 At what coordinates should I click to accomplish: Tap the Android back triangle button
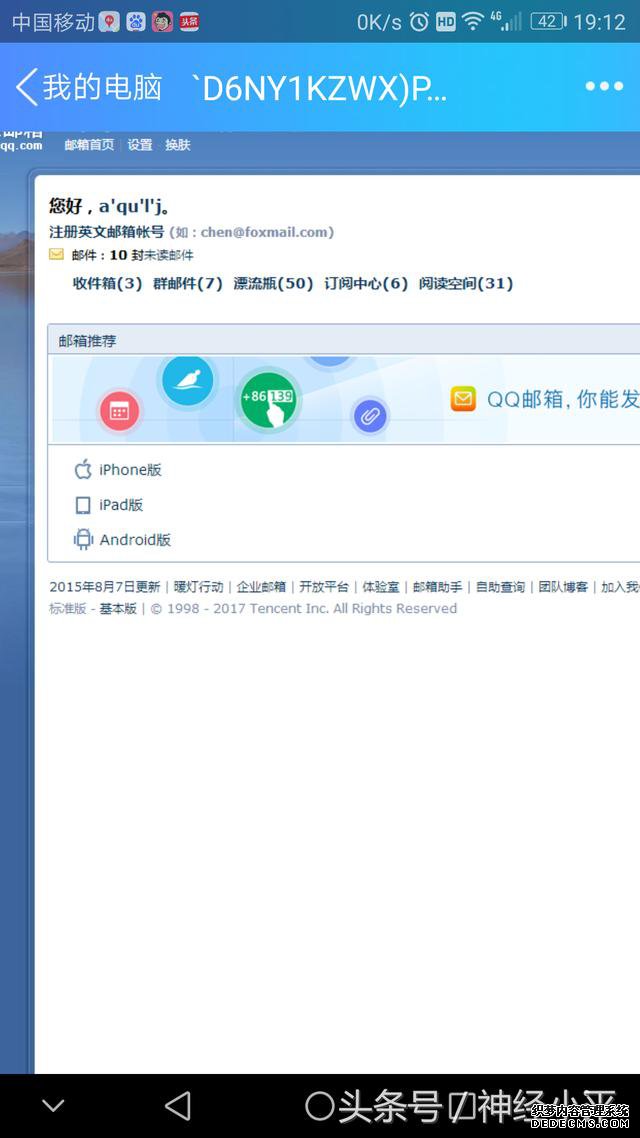pyautogui.click(x=179, y=1105)
